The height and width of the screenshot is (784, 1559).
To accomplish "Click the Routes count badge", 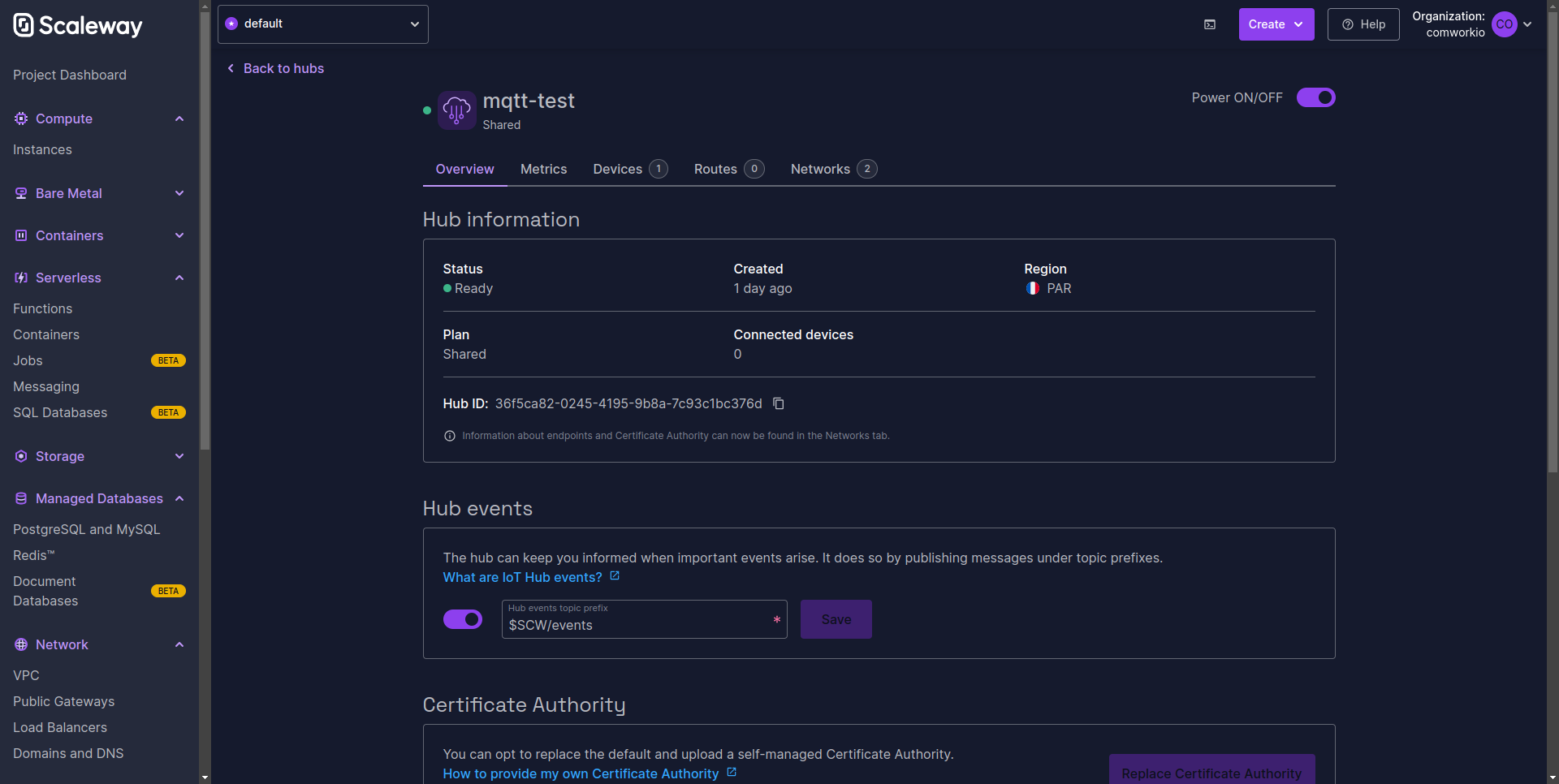I will [754, 169].
